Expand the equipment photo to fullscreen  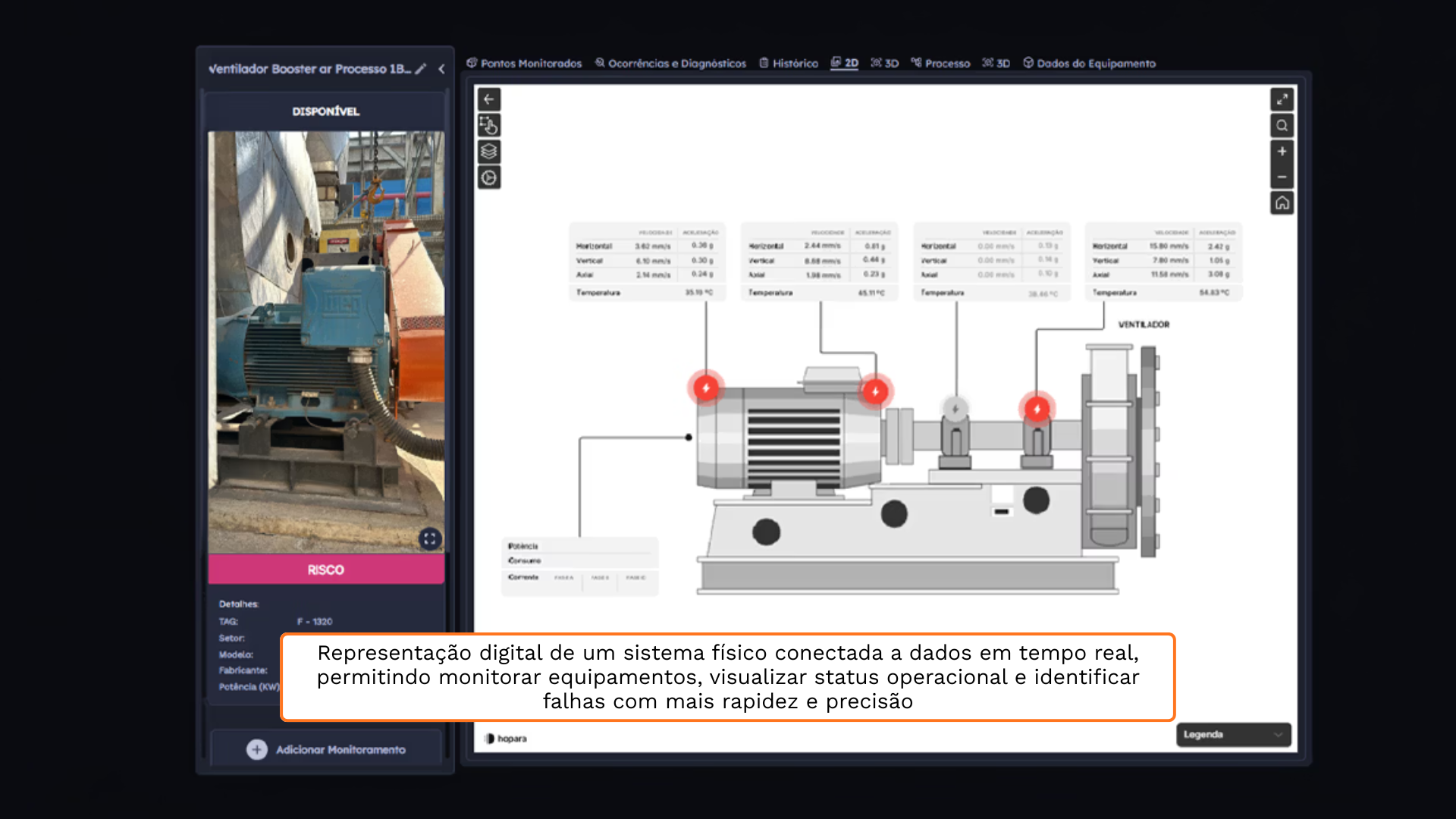[430, 538]
